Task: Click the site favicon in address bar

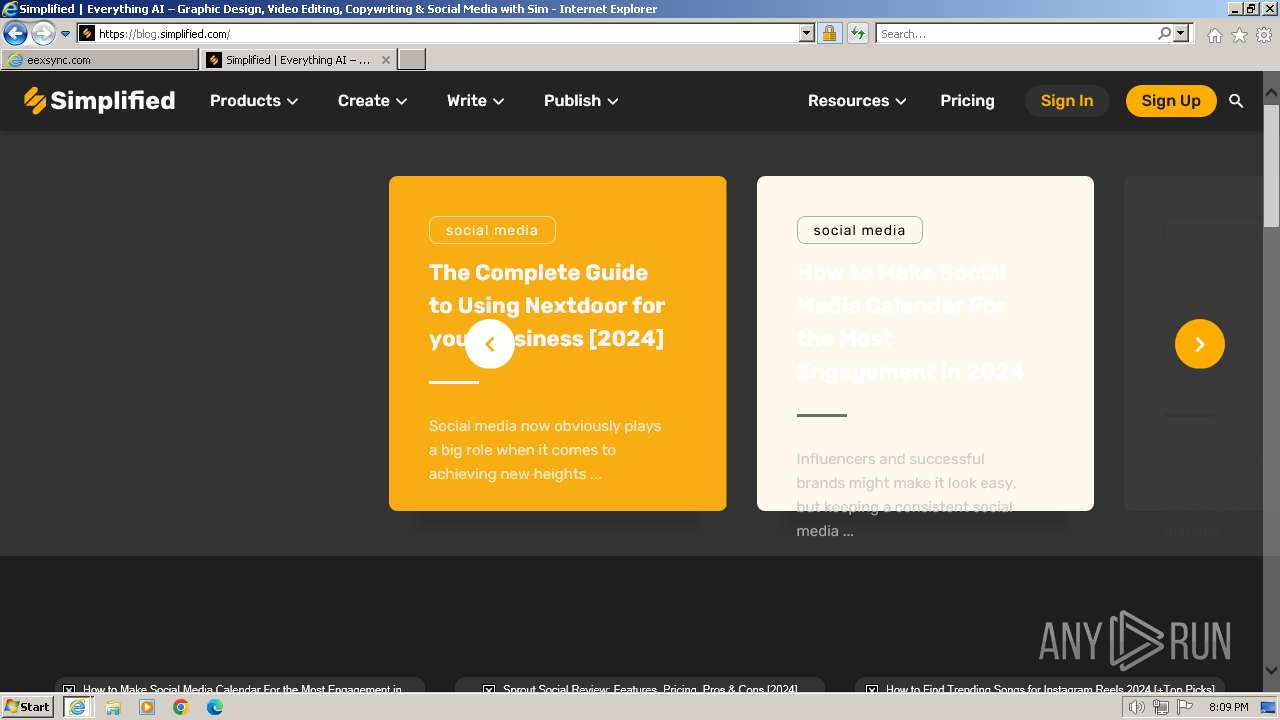Action: click(x=87, y=33)
